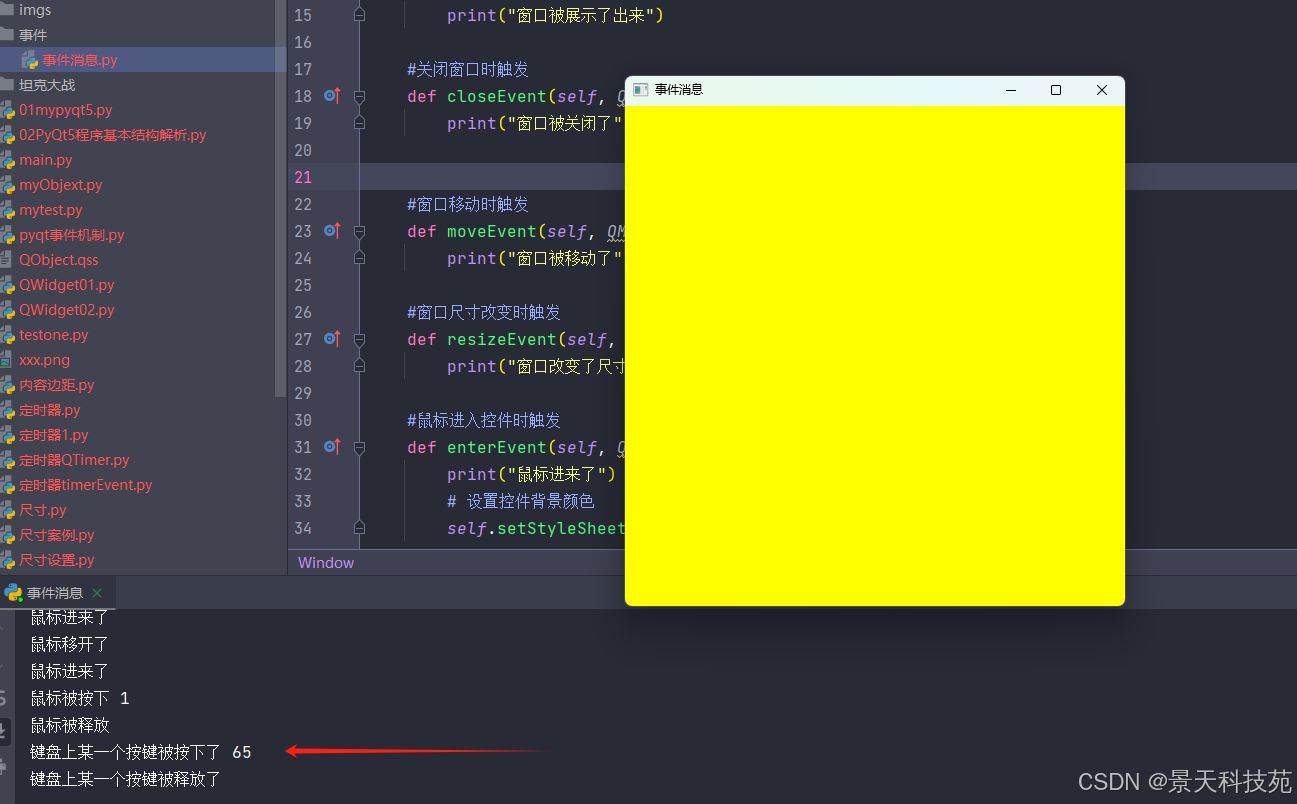This screenshot has height=804, width=1297.
Task: Click the 事件 folder icon
Action: pyautogui.click(x=6, y=35)
